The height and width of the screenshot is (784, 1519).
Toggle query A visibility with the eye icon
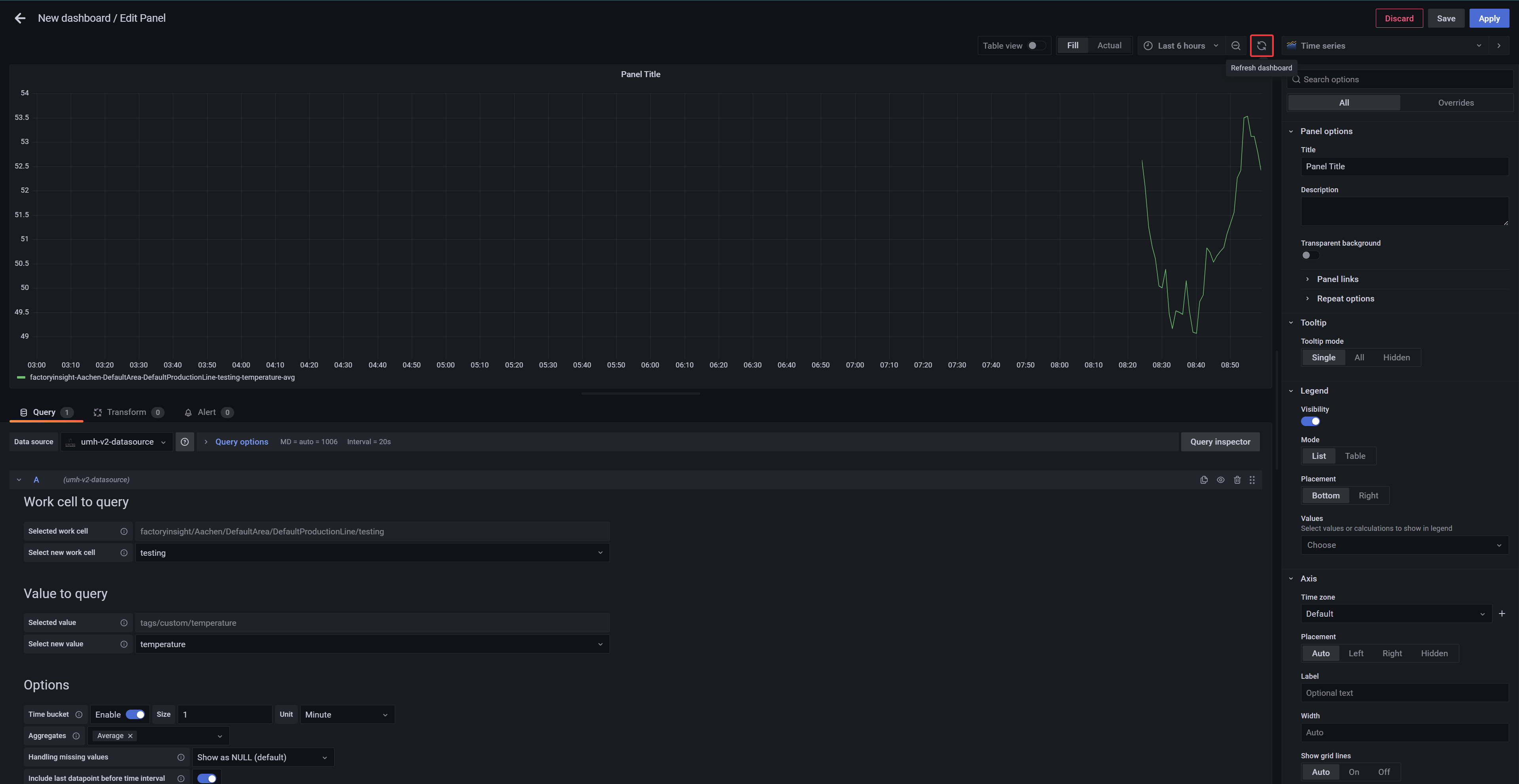(1221, 480)
